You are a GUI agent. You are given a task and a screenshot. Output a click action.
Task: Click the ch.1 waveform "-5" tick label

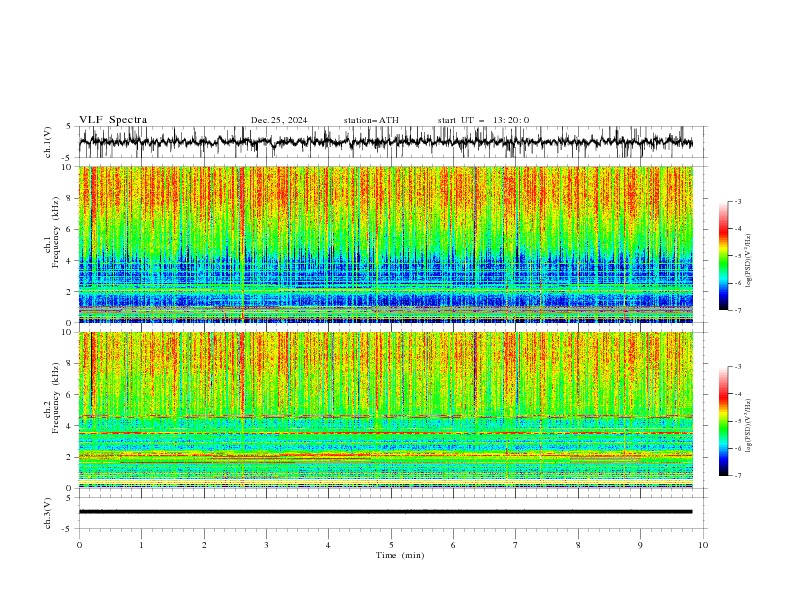(68, 158)
